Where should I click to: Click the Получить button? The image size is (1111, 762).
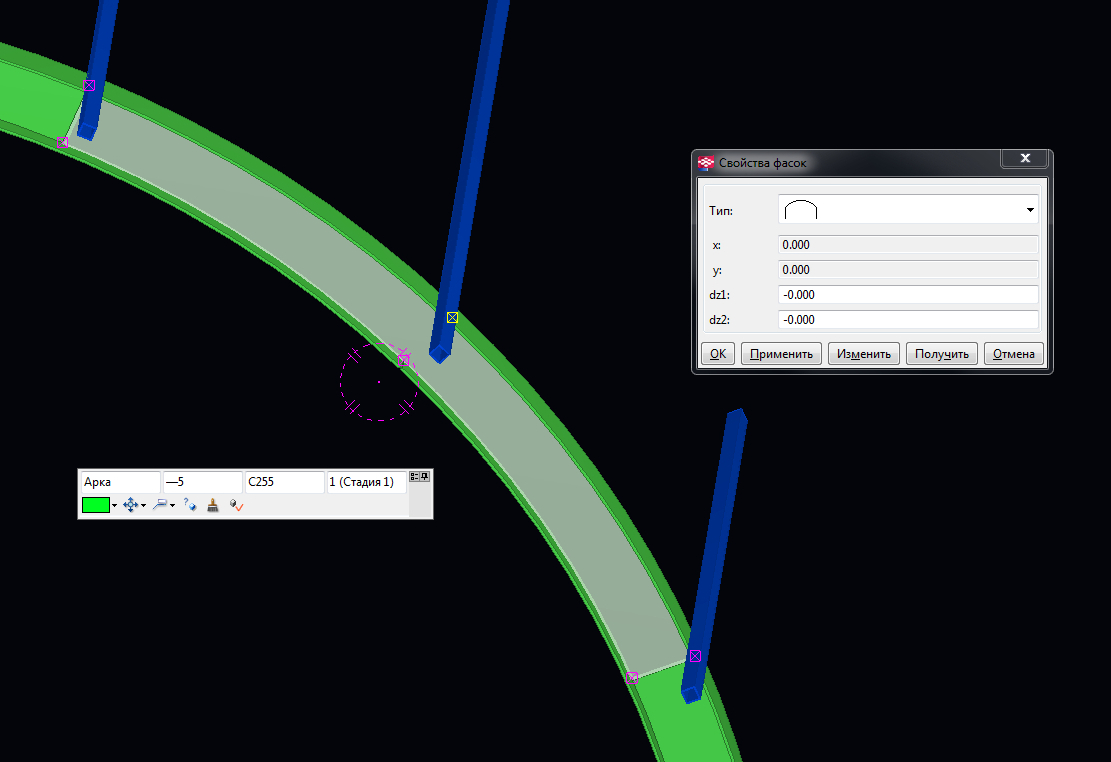(941, 354)
